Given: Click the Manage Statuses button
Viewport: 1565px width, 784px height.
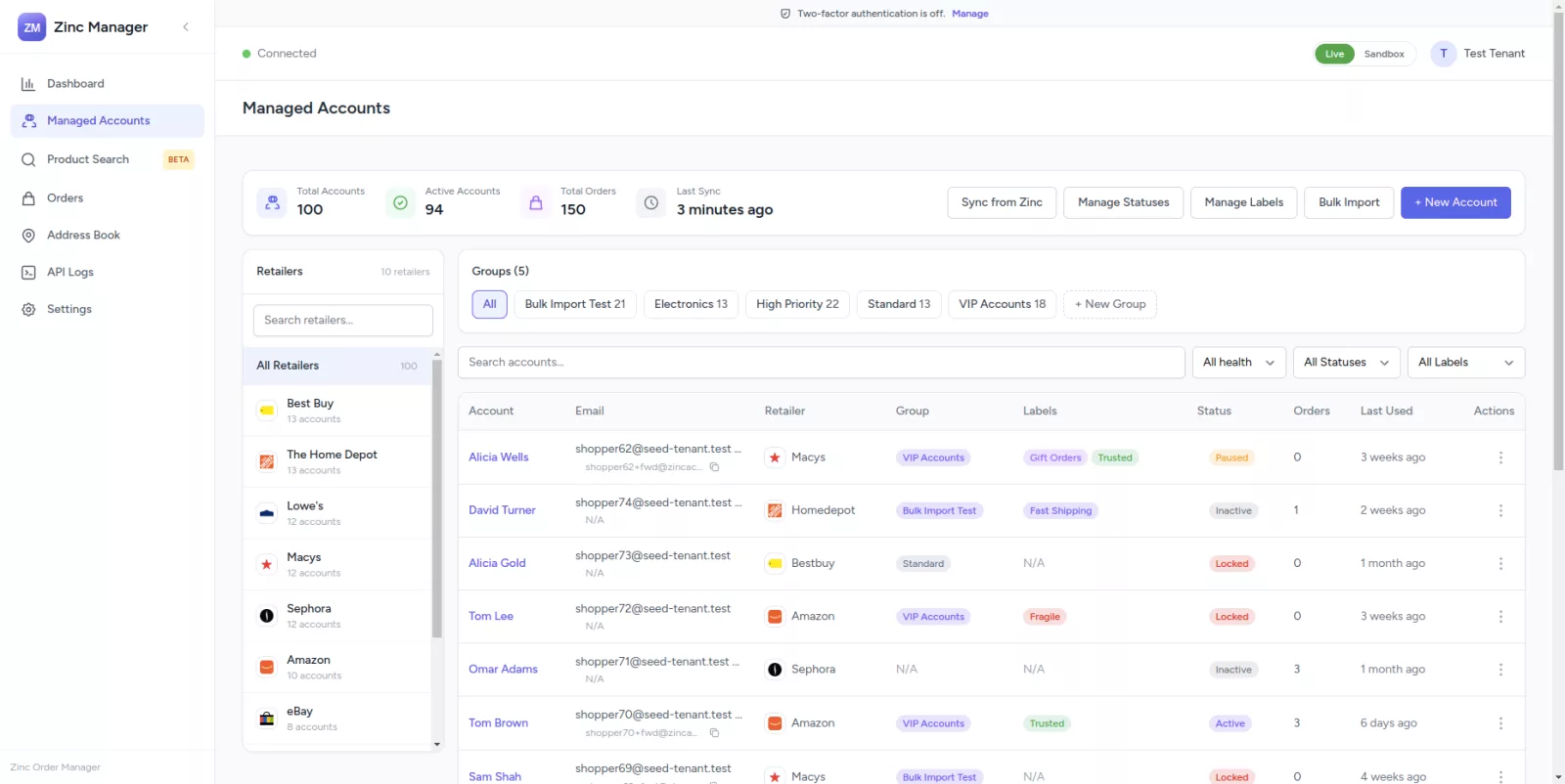Looking at the screenshot, I should click(x=1123, y=202).
